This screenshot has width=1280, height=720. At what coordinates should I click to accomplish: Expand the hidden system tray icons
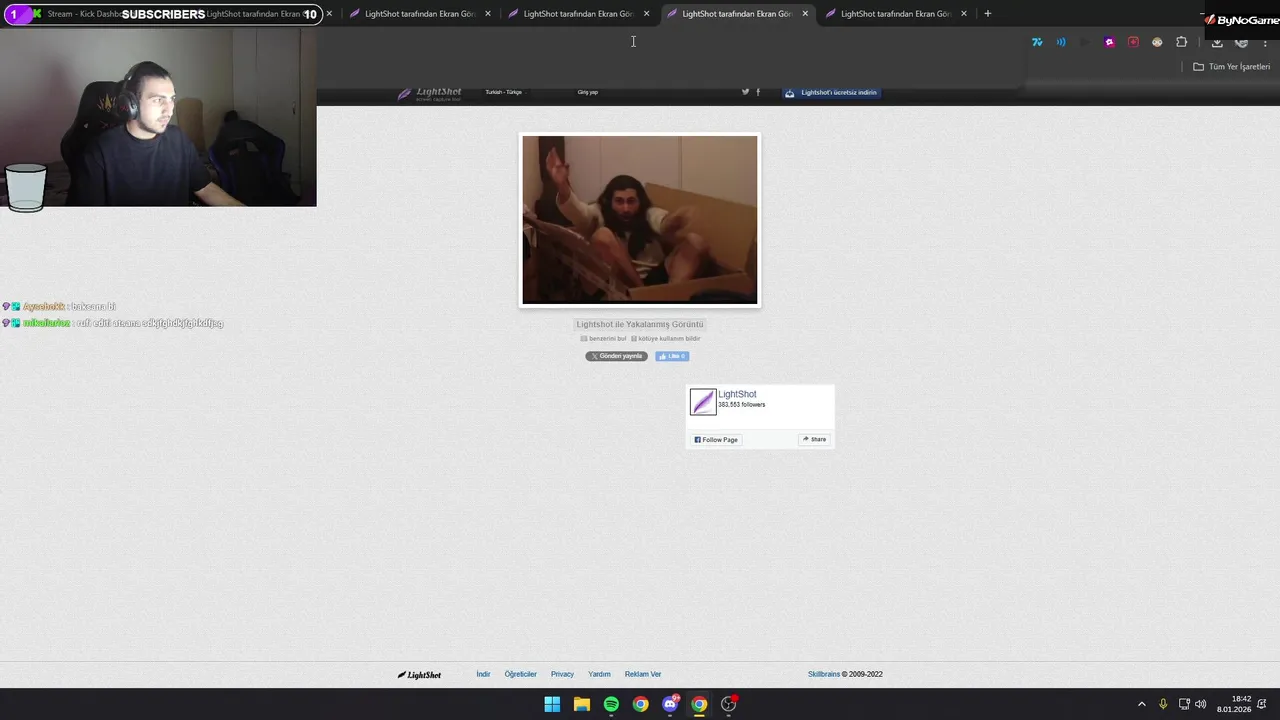point(1142,704)
